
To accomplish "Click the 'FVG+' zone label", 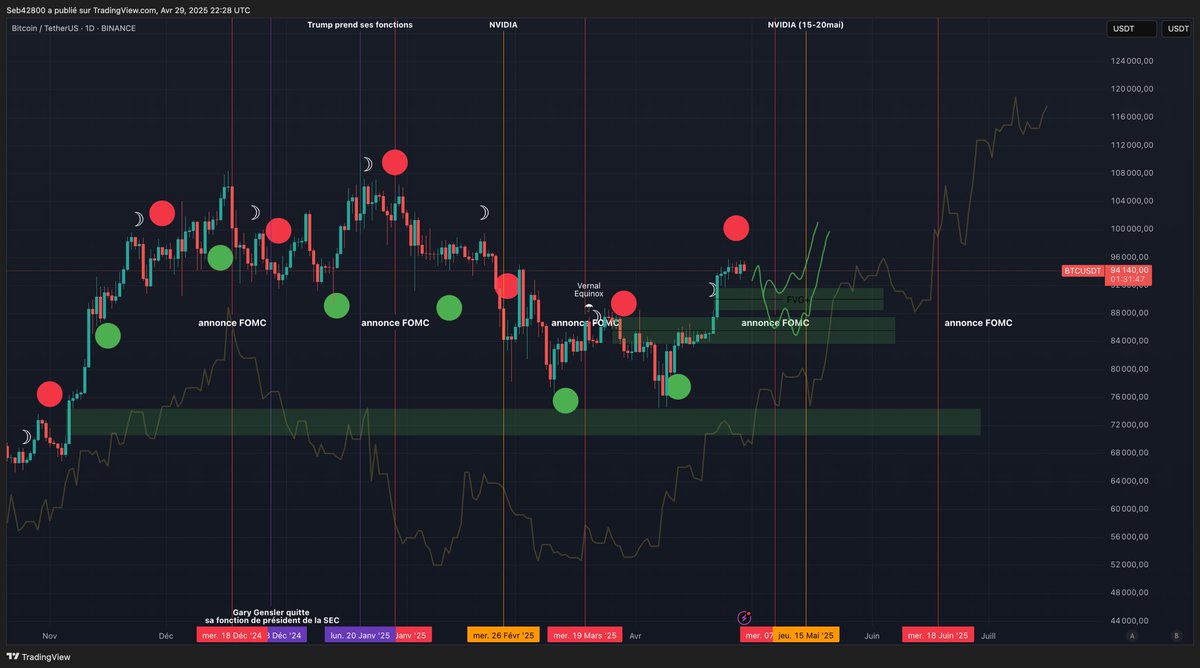I will tap(797, 299).
